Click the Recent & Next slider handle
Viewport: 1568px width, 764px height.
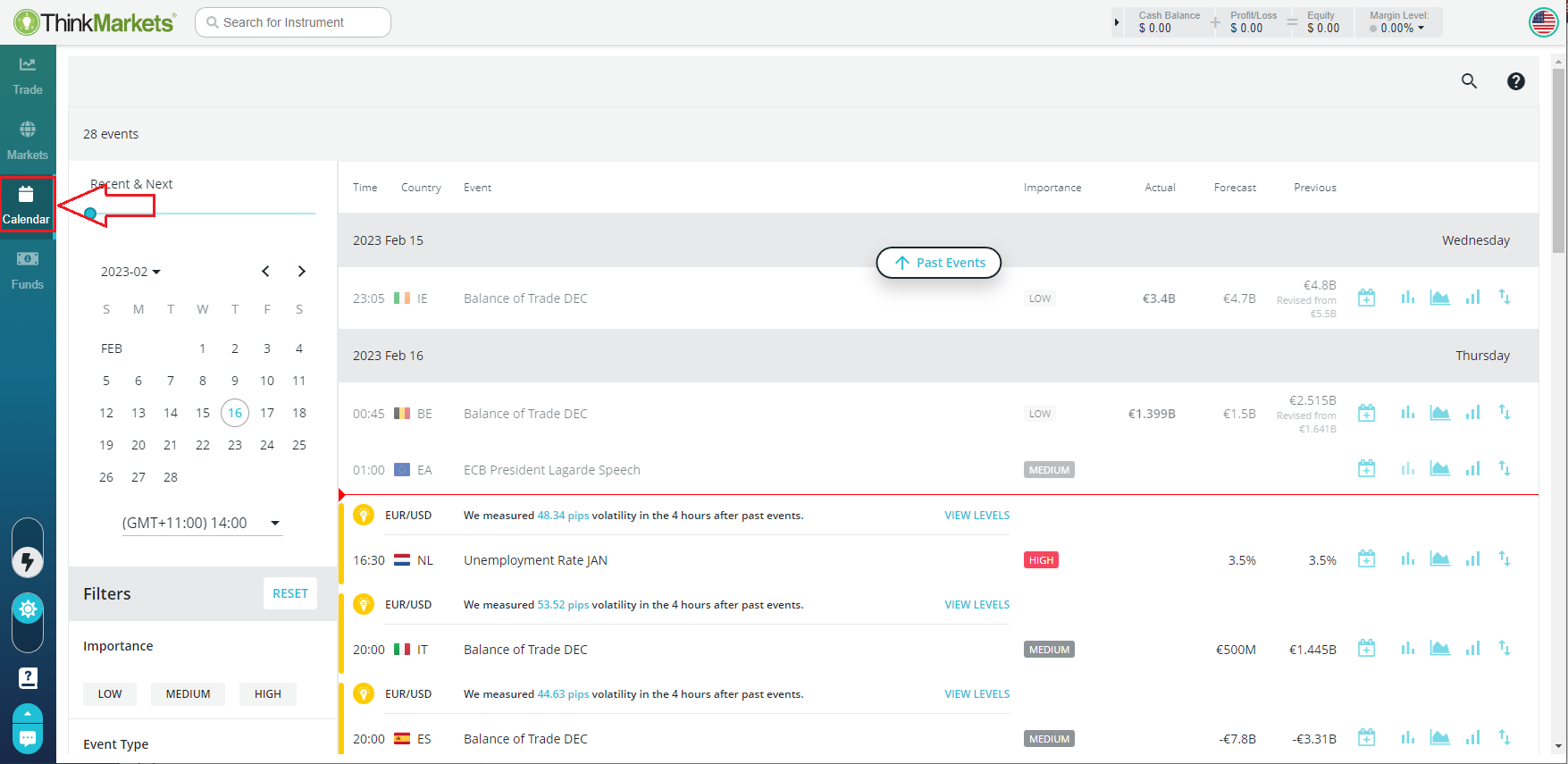[x=90, y=214]
